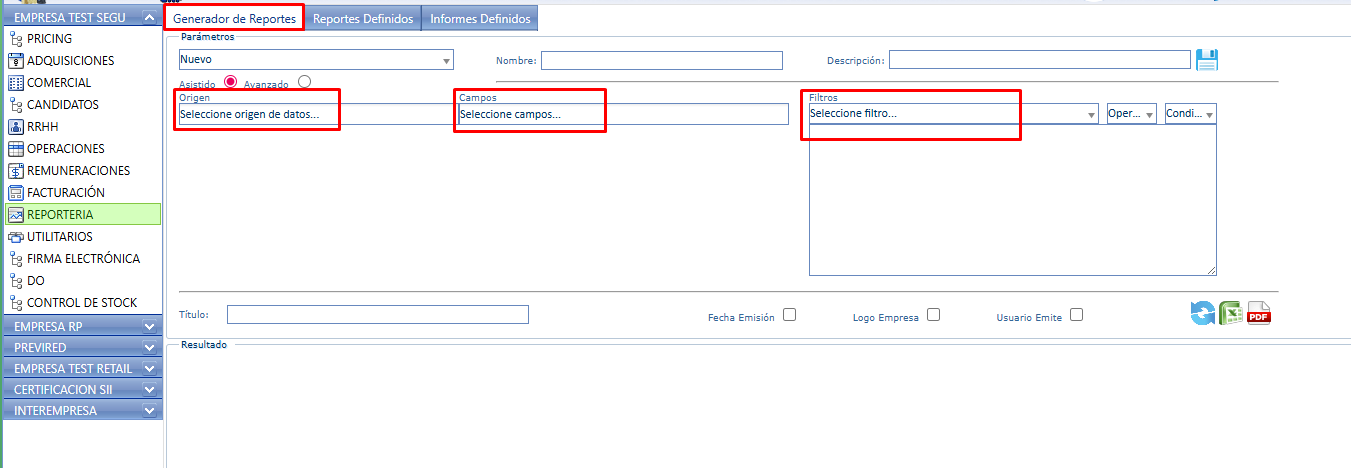The height and width of the screenshot is (468, 1351).
Task: Open the FACTURACIÓN module in sidebar
Action: 65,193
